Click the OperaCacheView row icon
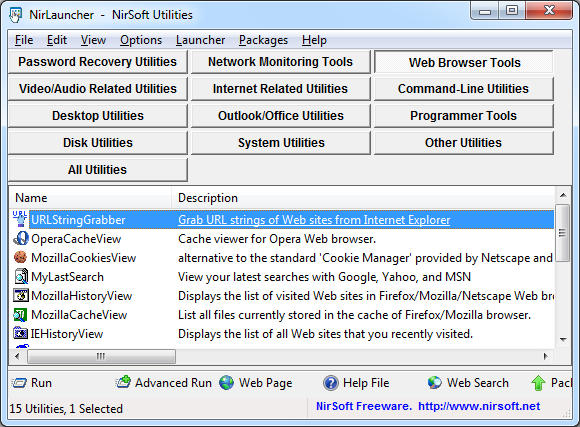Screen dimensions: 580x427 point(21,239)
